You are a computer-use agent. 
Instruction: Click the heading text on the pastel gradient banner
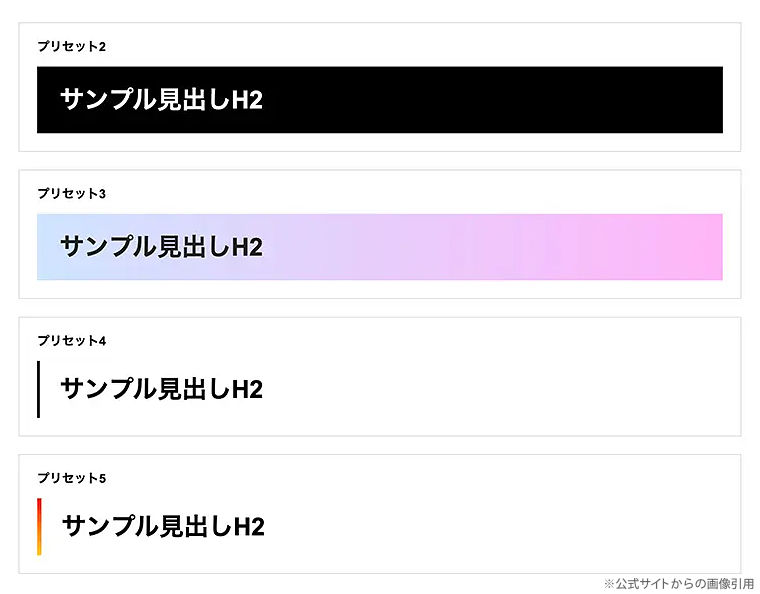(161, 247)
